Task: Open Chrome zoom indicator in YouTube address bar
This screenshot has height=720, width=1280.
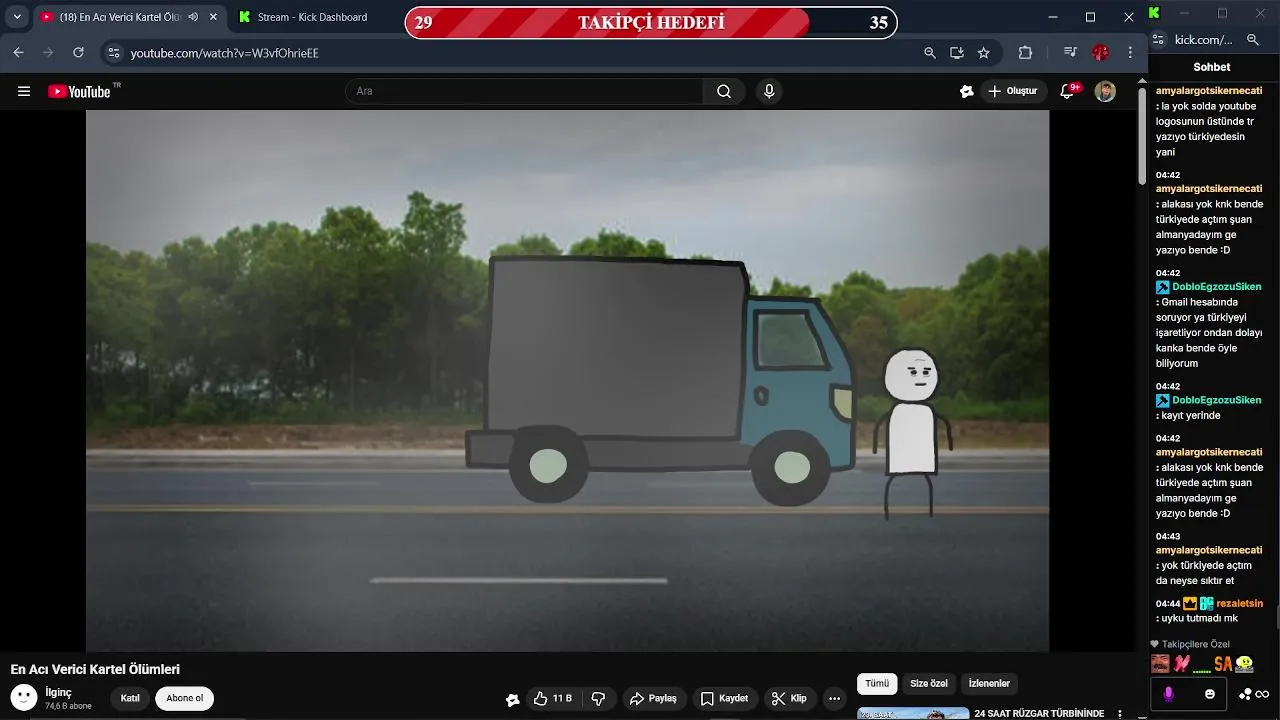Action: point(930,52)
